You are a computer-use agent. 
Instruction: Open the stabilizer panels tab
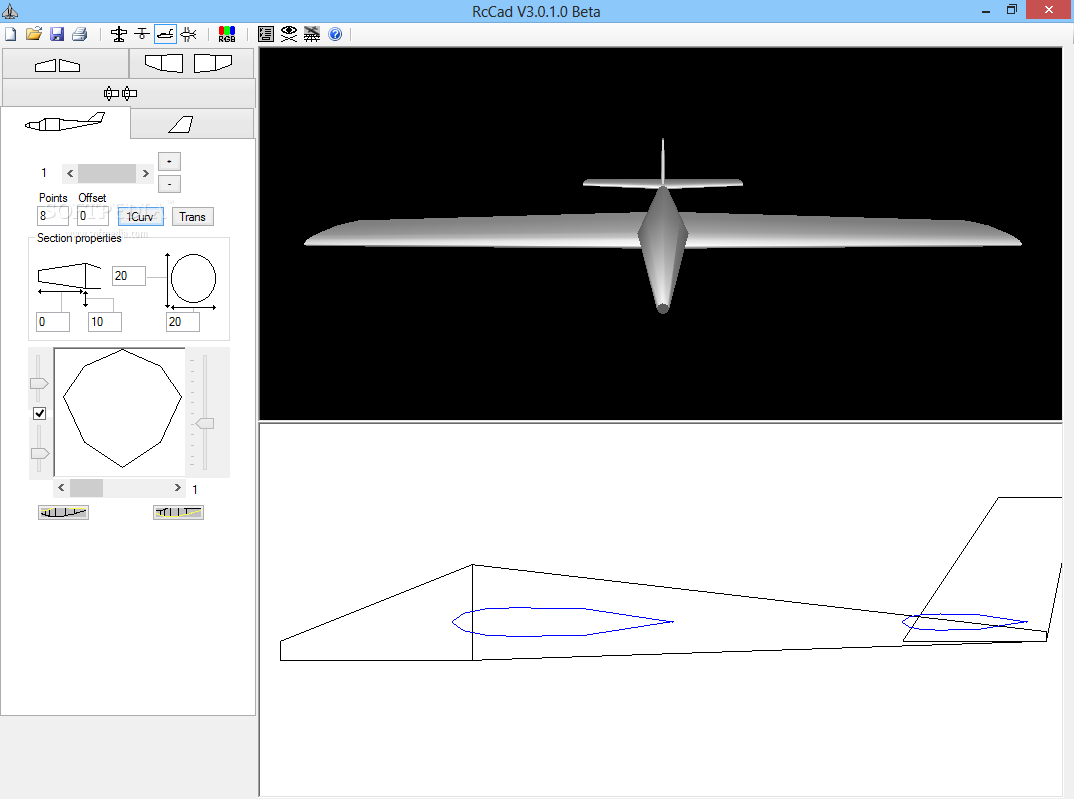click(x=191, y=64)
